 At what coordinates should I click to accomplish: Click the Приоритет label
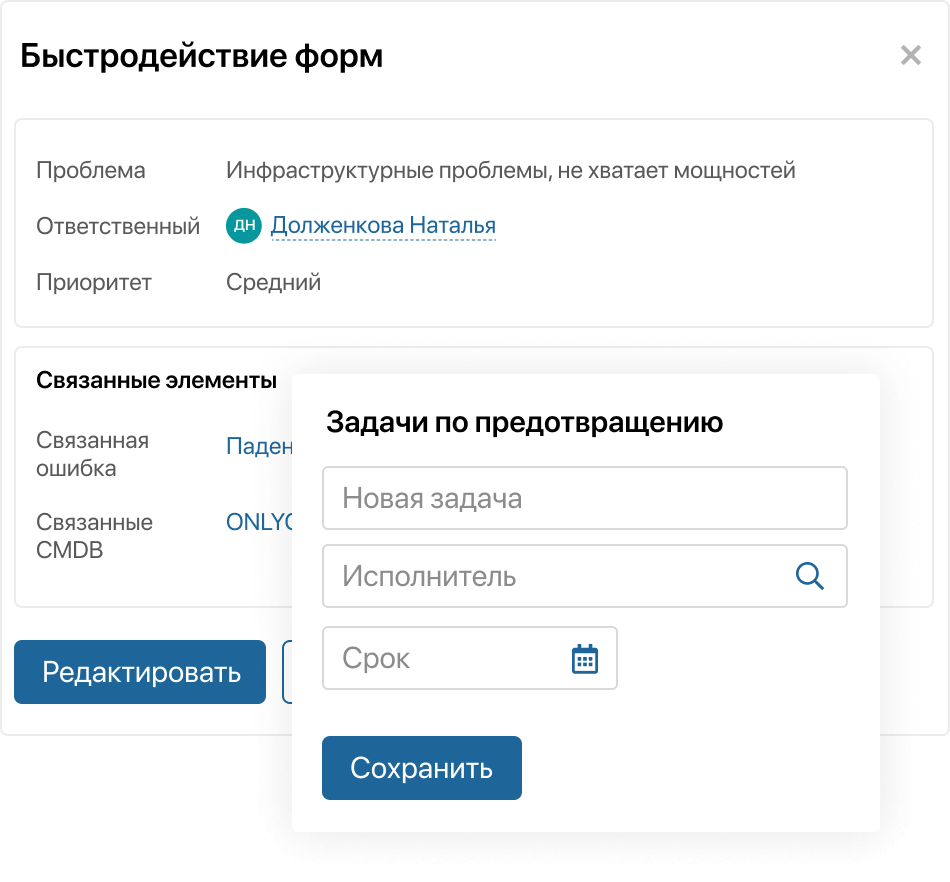94,282
